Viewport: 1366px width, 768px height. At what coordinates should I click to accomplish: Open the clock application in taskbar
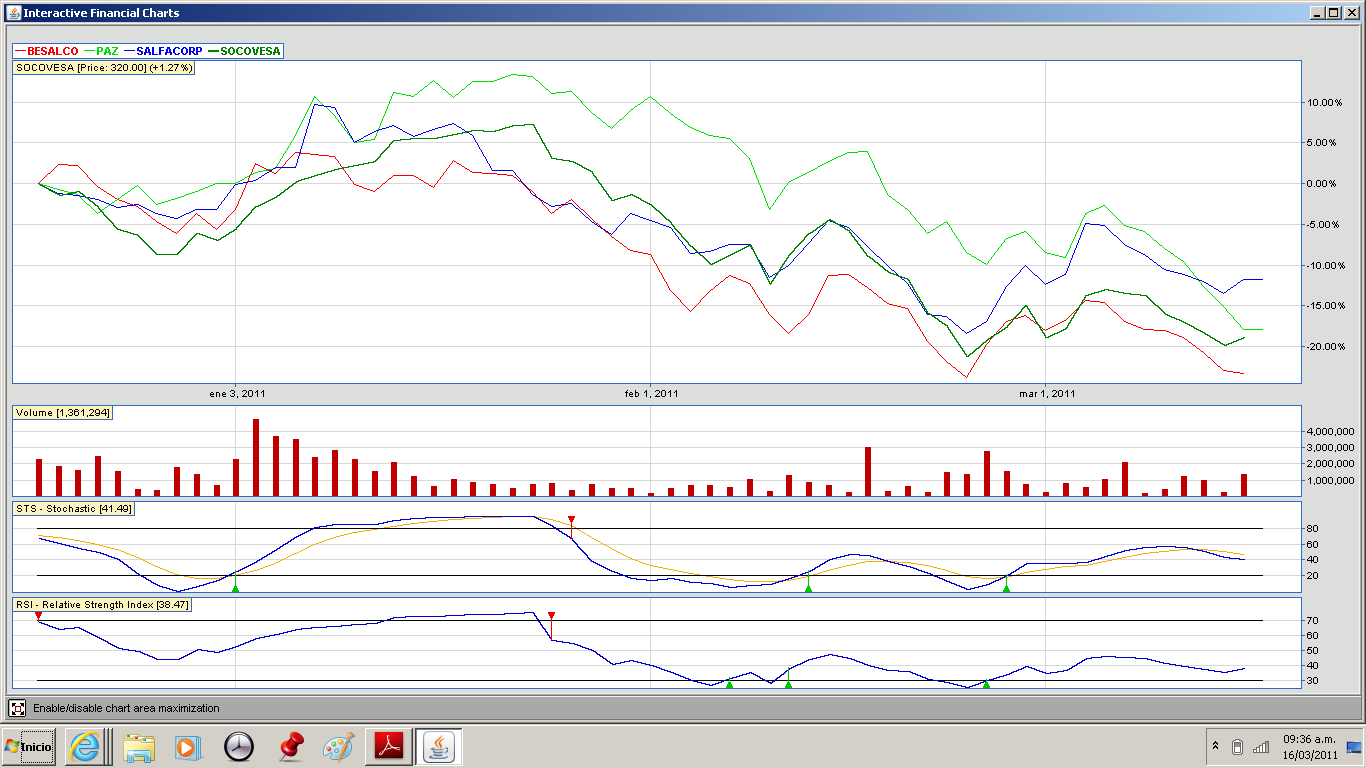(x=239, y=746)
